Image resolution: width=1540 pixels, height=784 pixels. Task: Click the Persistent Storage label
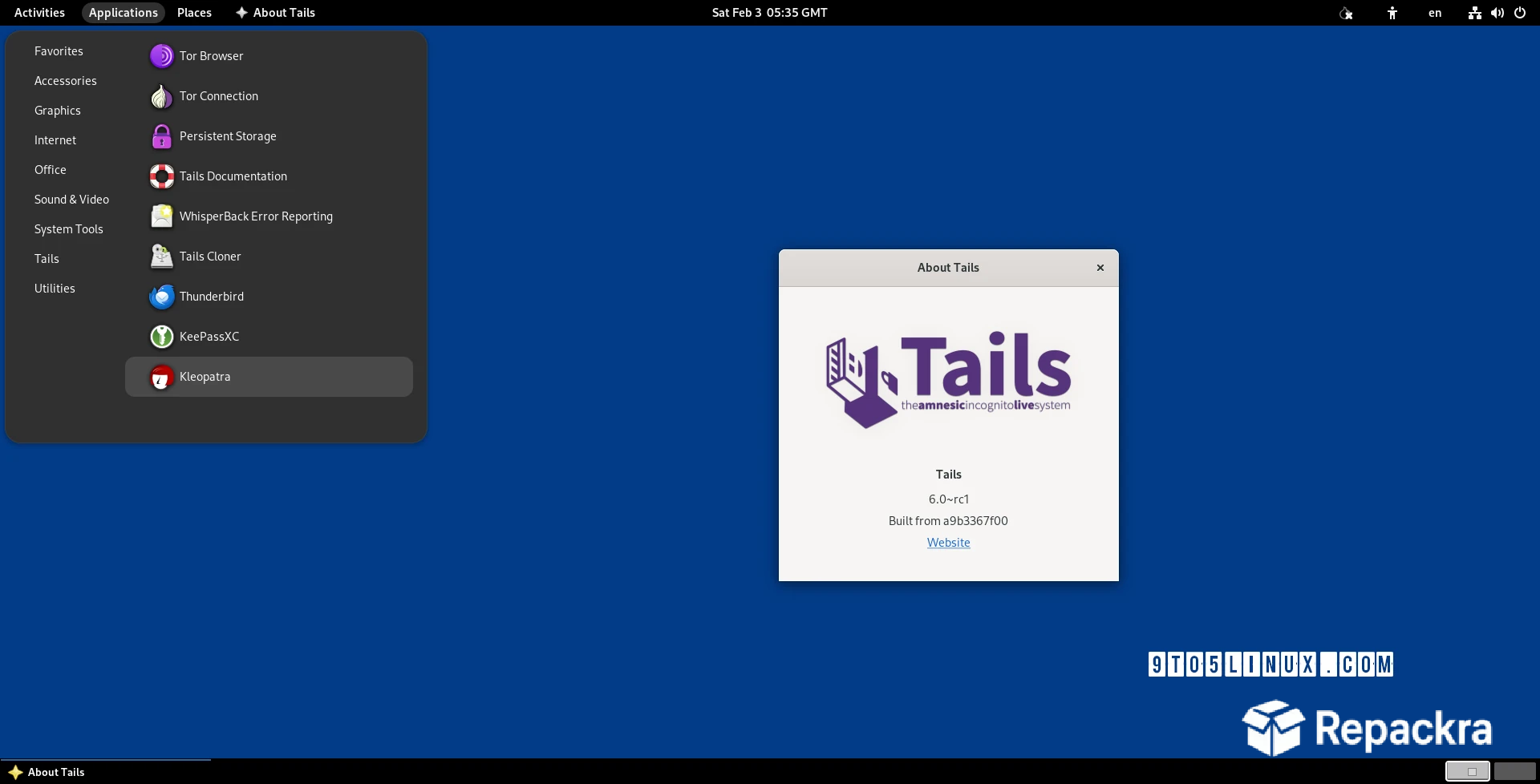(x=228, y=136)
